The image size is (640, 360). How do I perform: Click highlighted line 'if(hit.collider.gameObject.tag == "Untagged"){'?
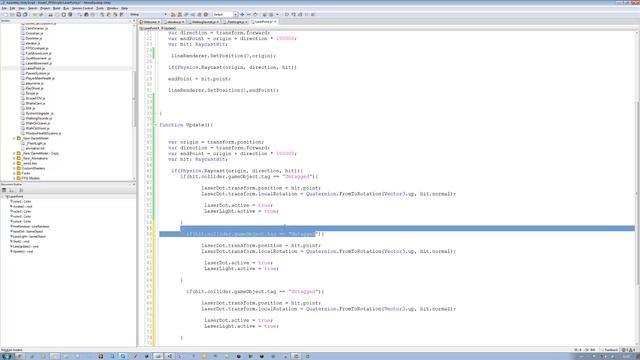click(255, 234)
